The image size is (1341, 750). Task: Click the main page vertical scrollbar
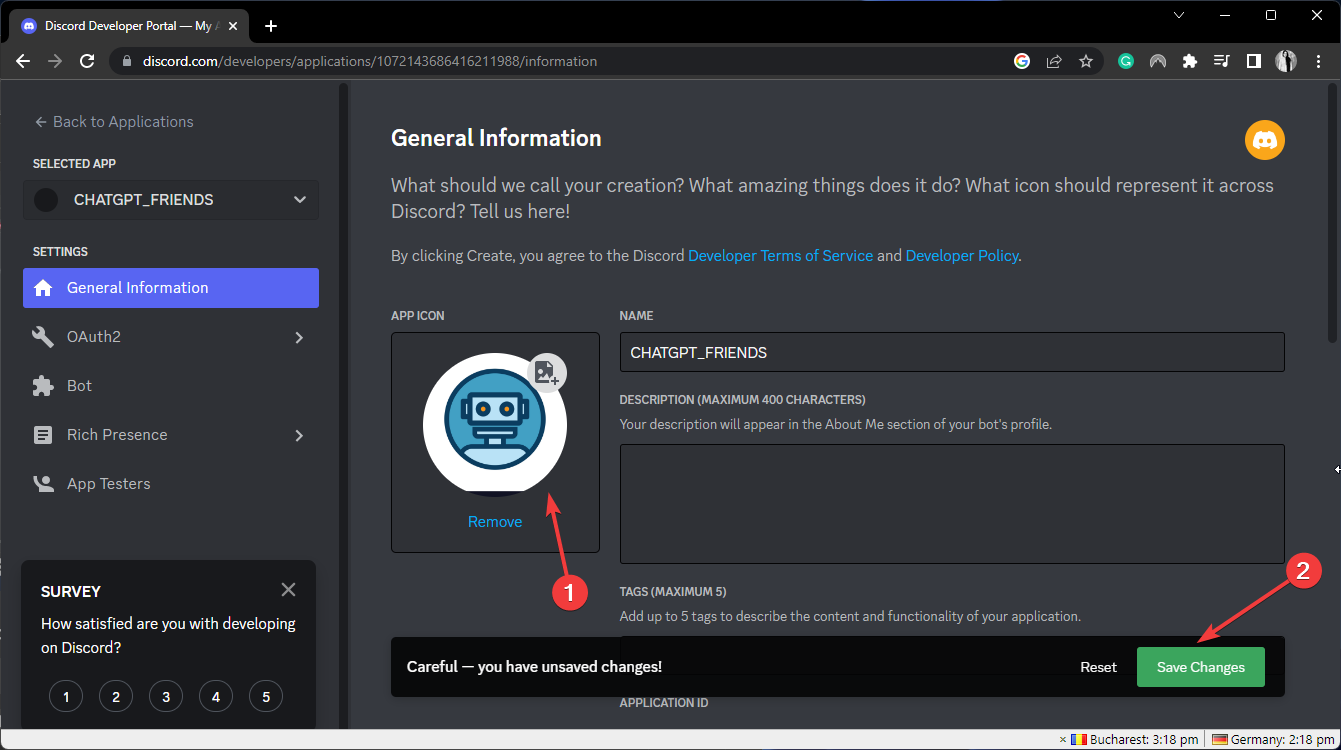tap(1333, 215)
